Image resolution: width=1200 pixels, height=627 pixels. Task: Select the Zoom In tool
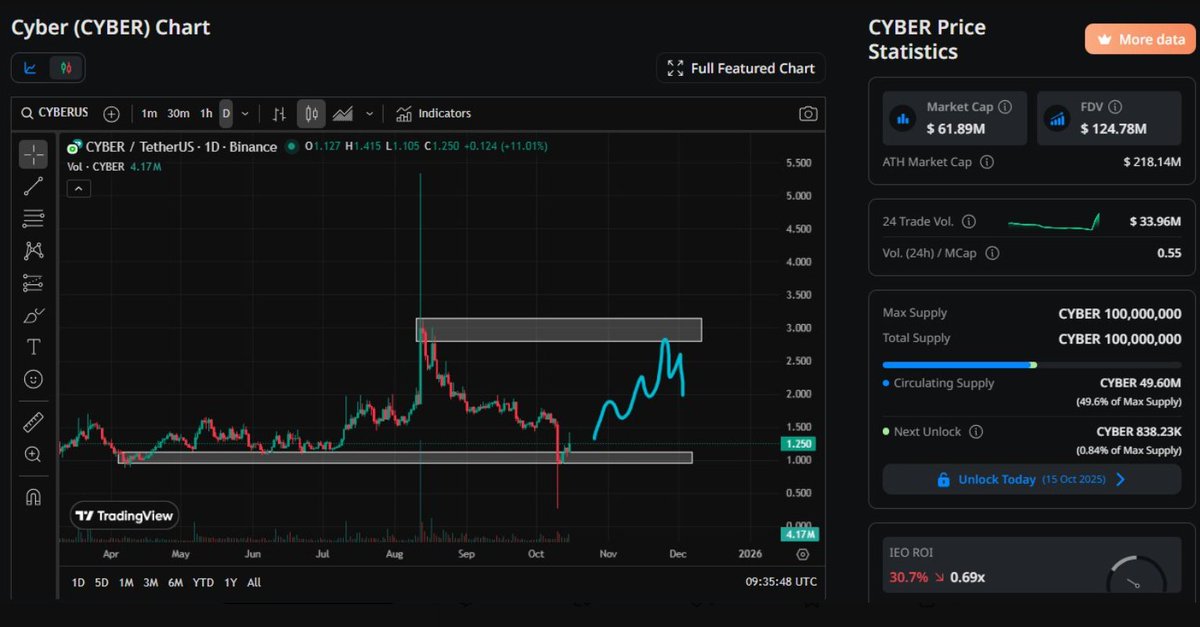pyautogui.click(x=33, y=455)
